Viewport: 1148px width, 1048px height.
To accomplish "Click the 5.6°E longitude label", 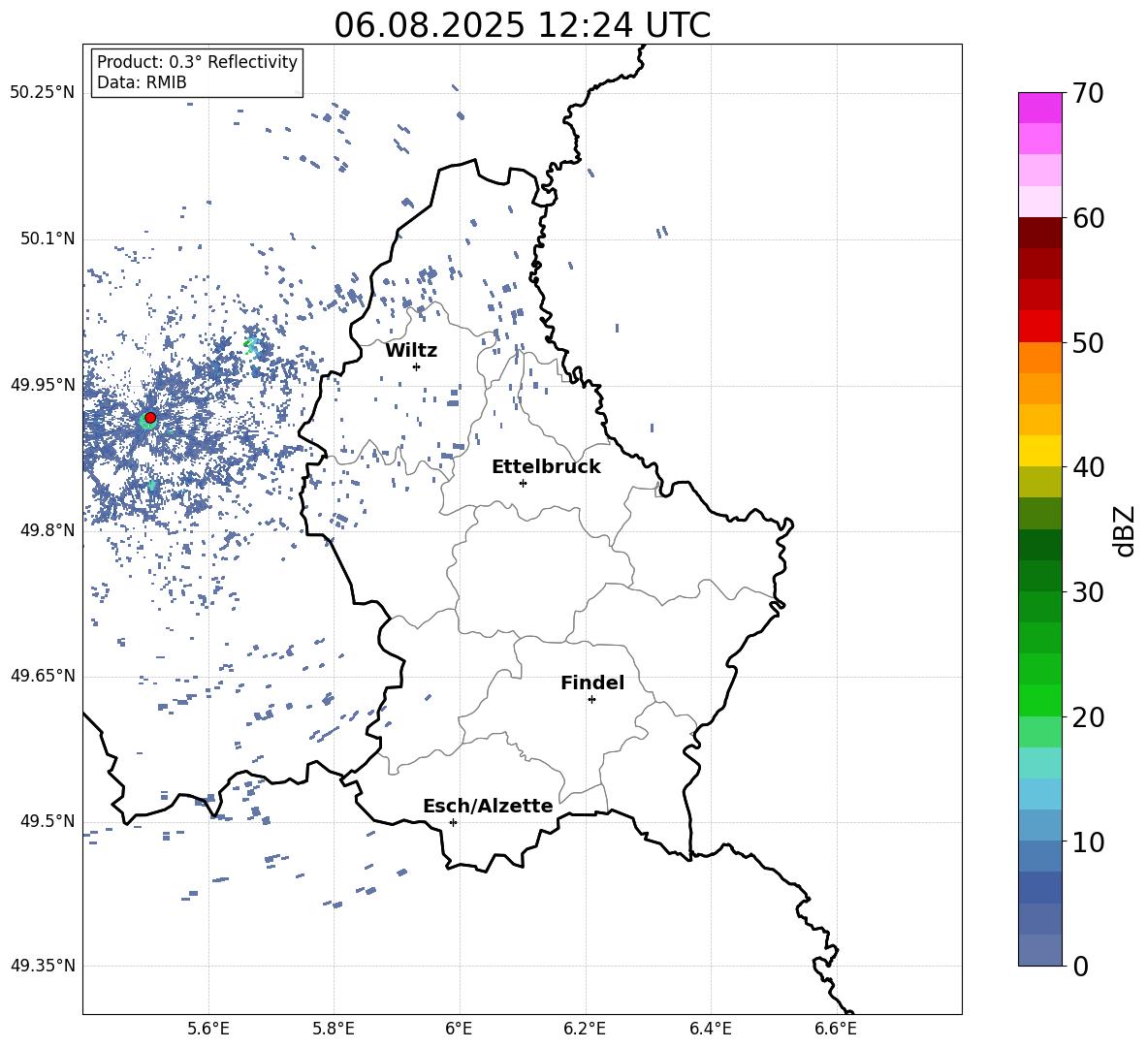I will [208, 1029].
